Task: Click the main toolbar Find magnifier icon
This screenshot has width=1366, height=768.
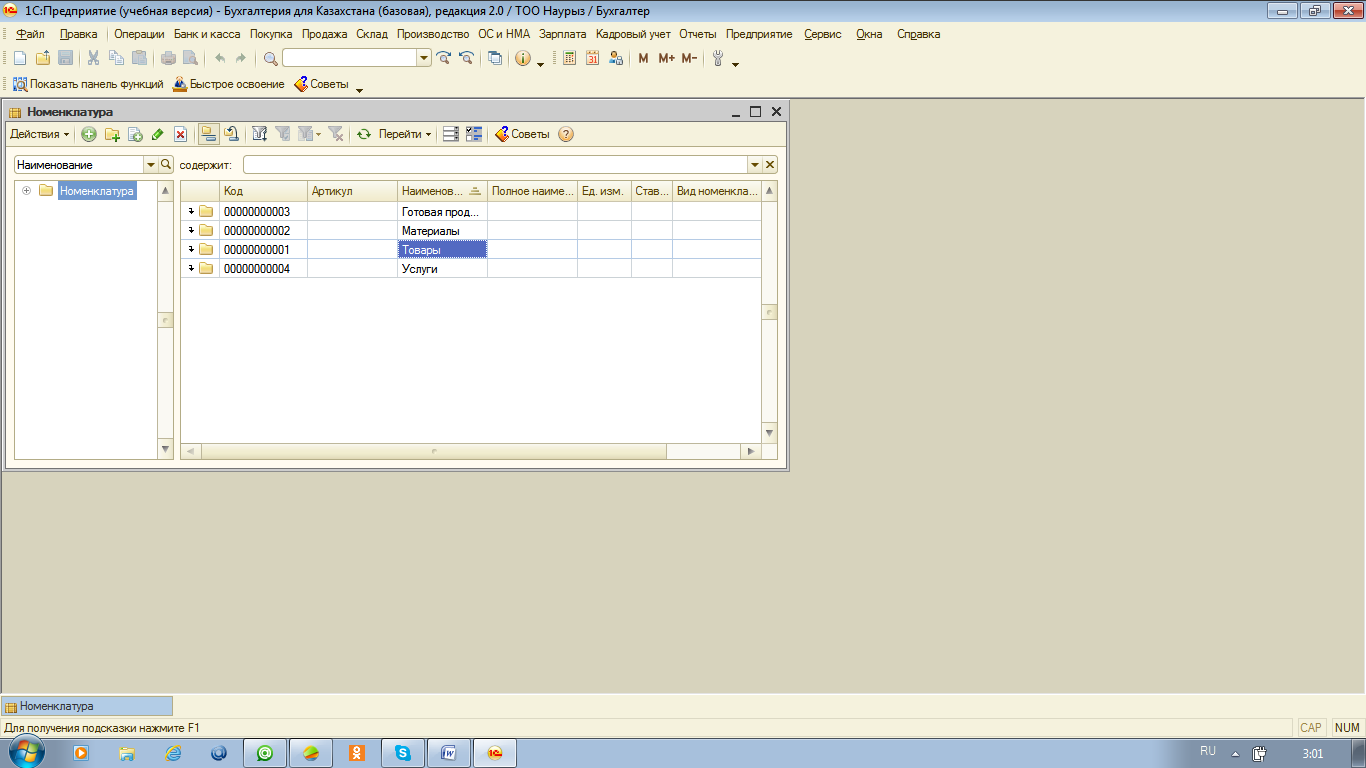Action: tap(270, 58)
